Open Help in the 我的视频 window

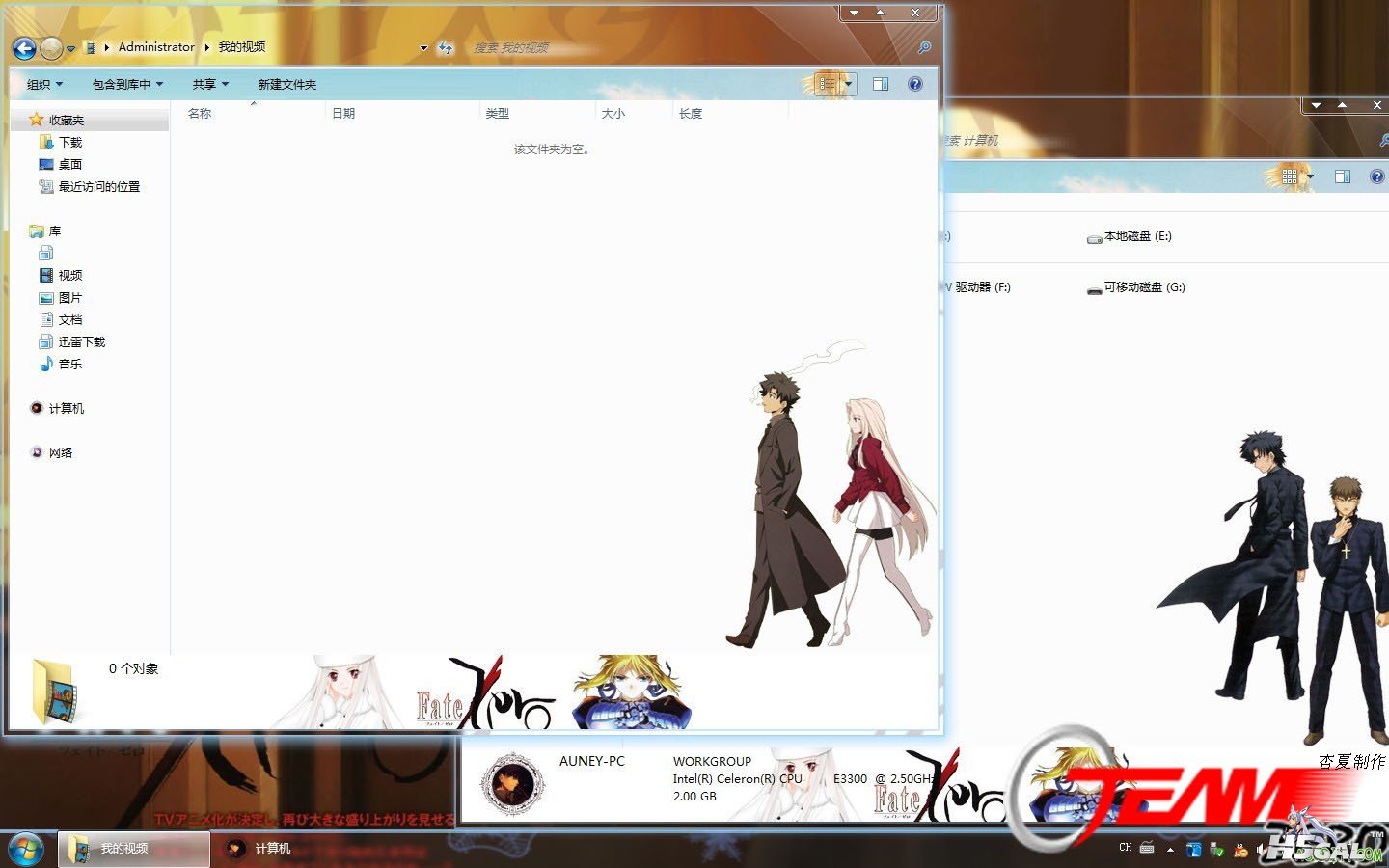[x=915, y=84]
